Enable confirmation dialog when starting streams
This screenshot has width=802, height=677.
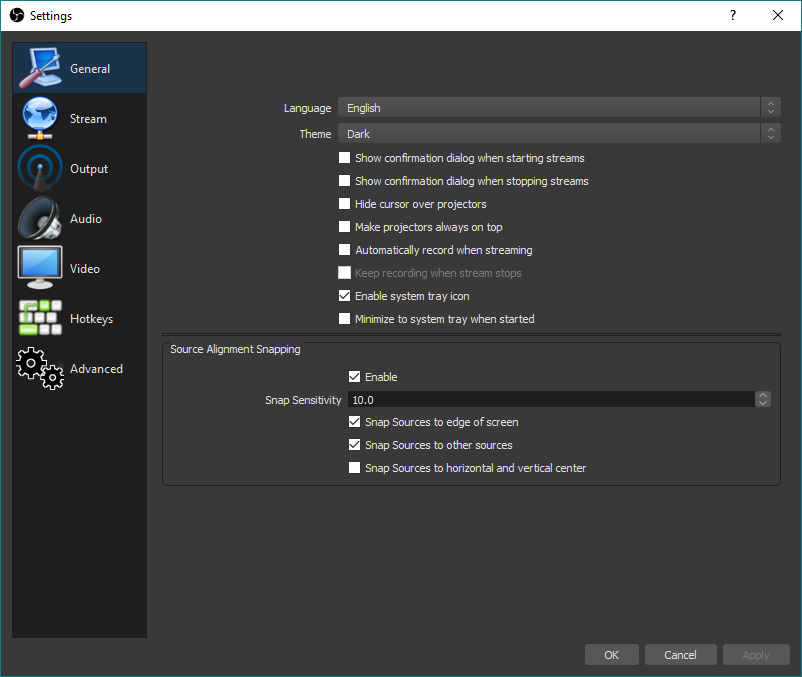pyautogui.click(x=345, y=157)
